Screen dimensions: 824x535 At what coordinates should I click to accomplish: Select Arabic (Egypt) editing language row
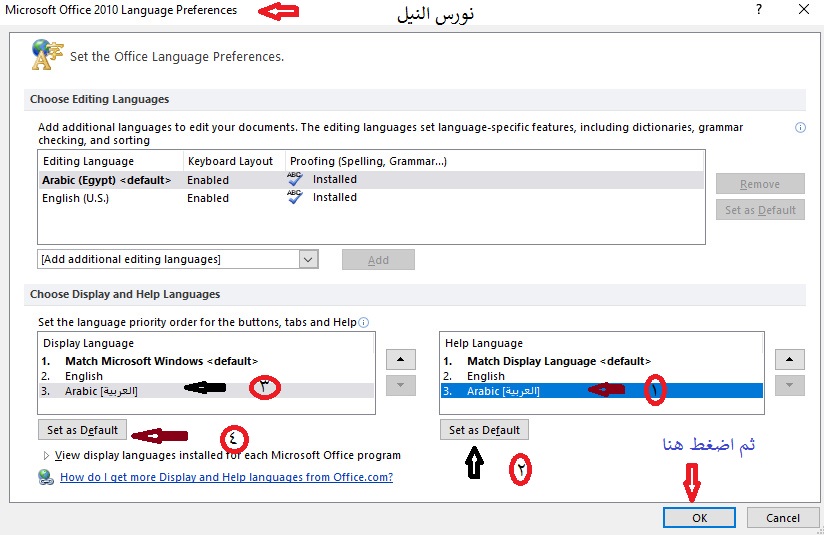(106, 180)
